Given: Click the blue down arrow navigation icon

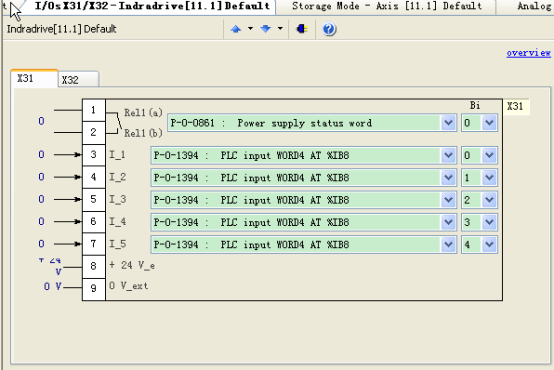Looking at the screenshot, I should (x=265, y=29).
